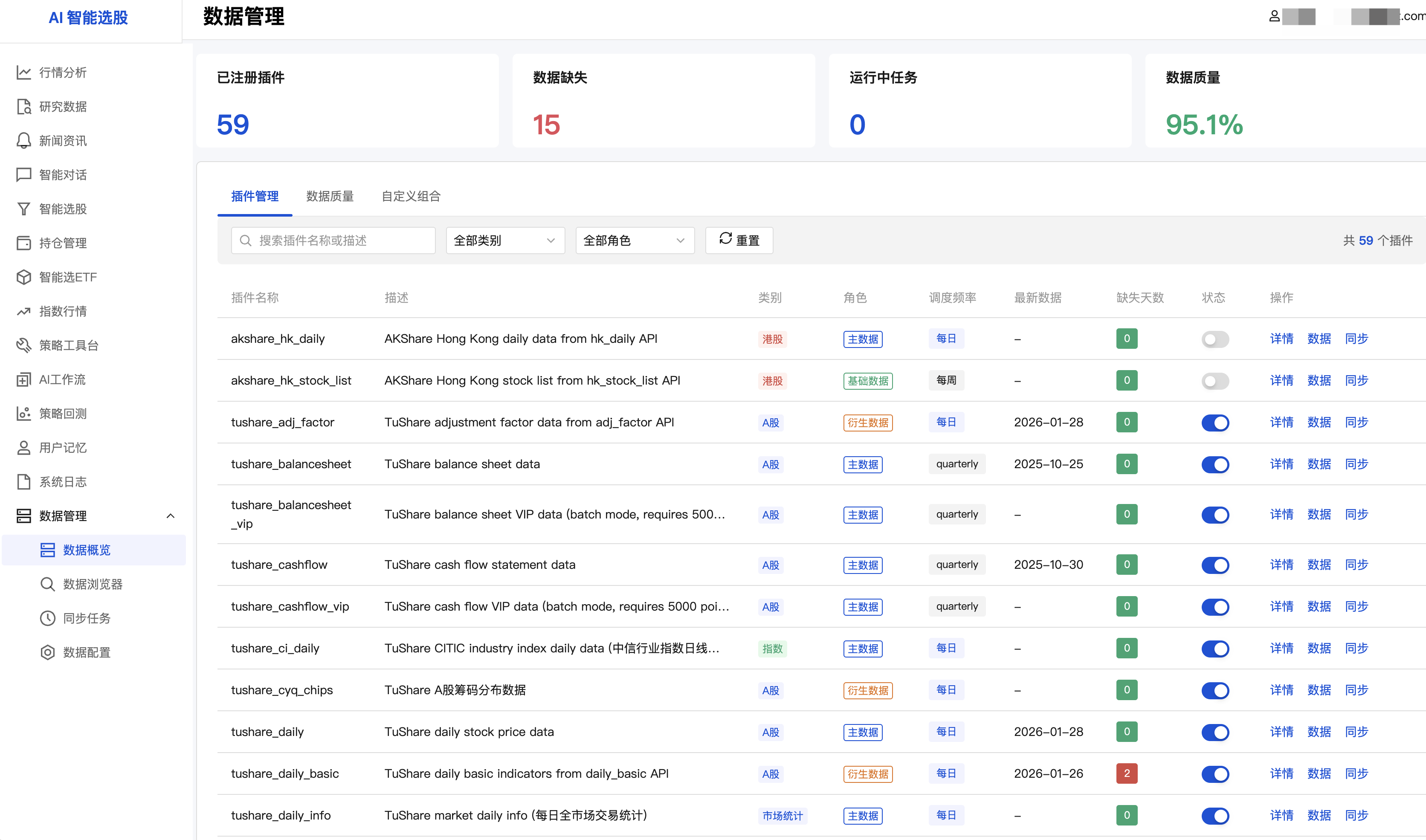Open the 指数行情 trend icon
Image resolution: width=1426 pixels, height=840 pixels.
[x=24, y=311]
